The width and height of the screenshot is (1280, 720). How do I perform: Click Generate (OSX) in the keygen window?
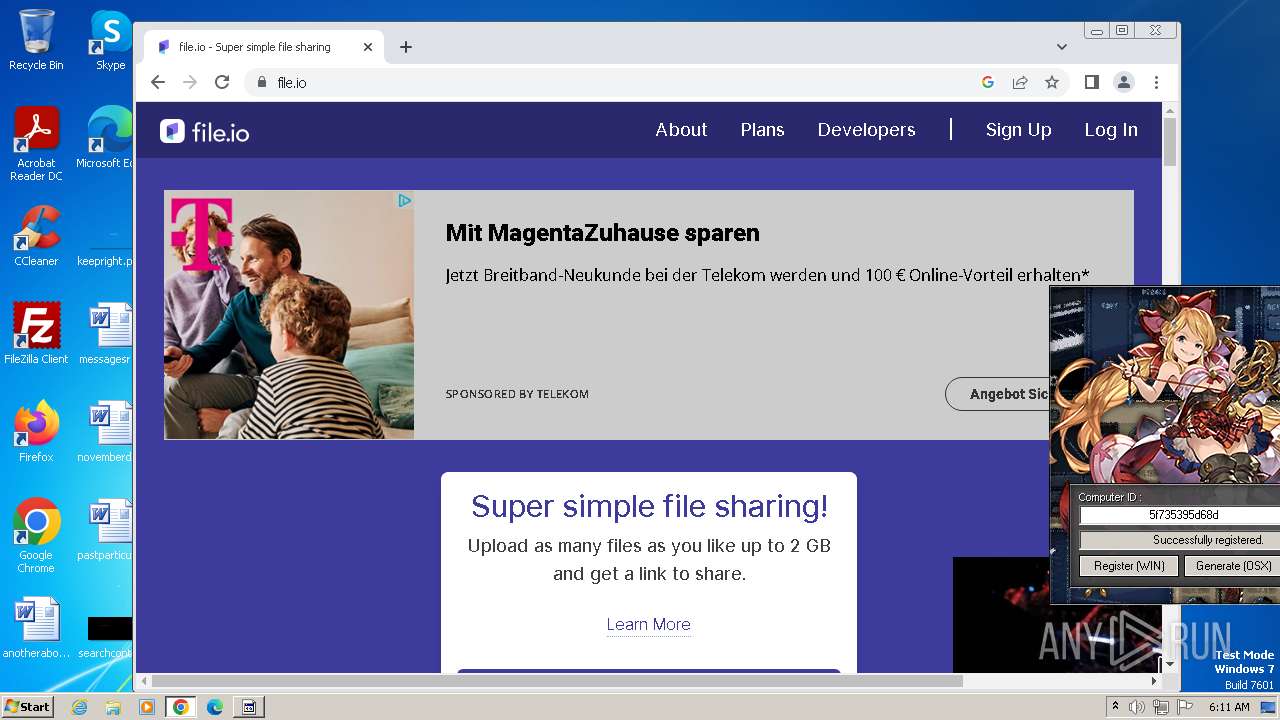point(1232,566)
